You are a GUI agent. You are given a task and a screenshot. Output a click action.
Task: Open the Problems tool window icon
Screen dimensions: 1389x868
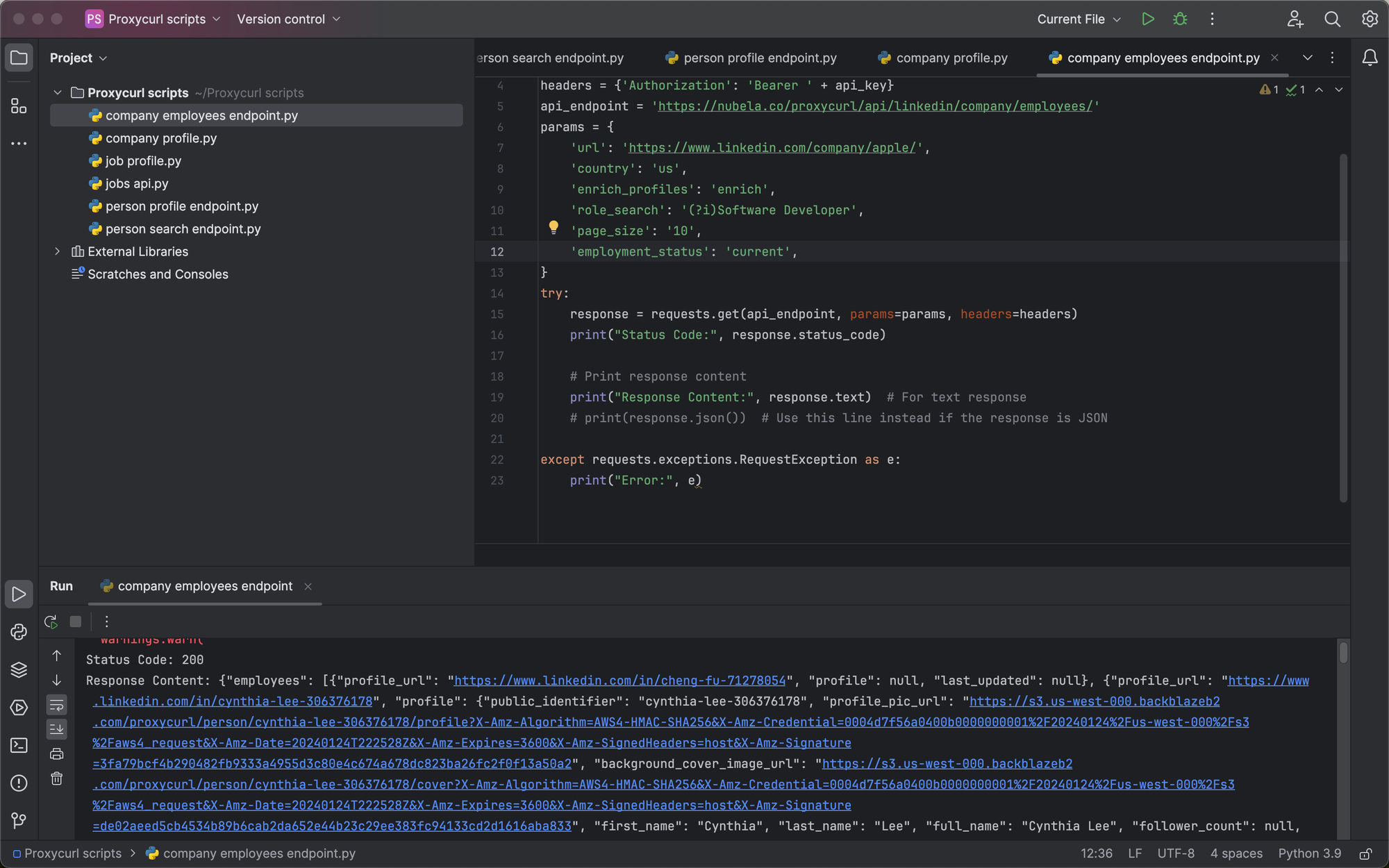tap(19, 783)
